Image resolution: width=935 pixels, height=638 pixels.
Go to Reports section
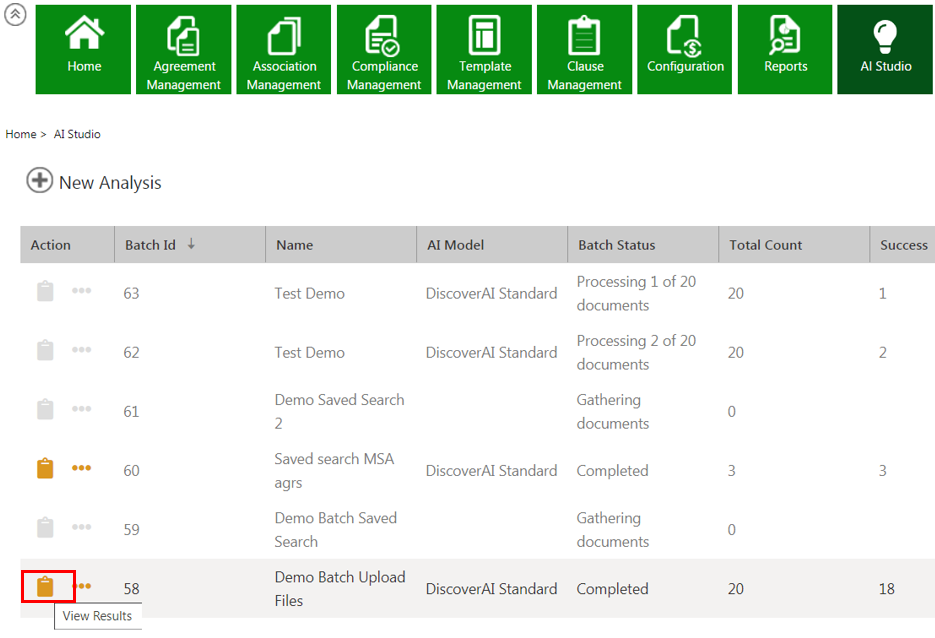785,49
